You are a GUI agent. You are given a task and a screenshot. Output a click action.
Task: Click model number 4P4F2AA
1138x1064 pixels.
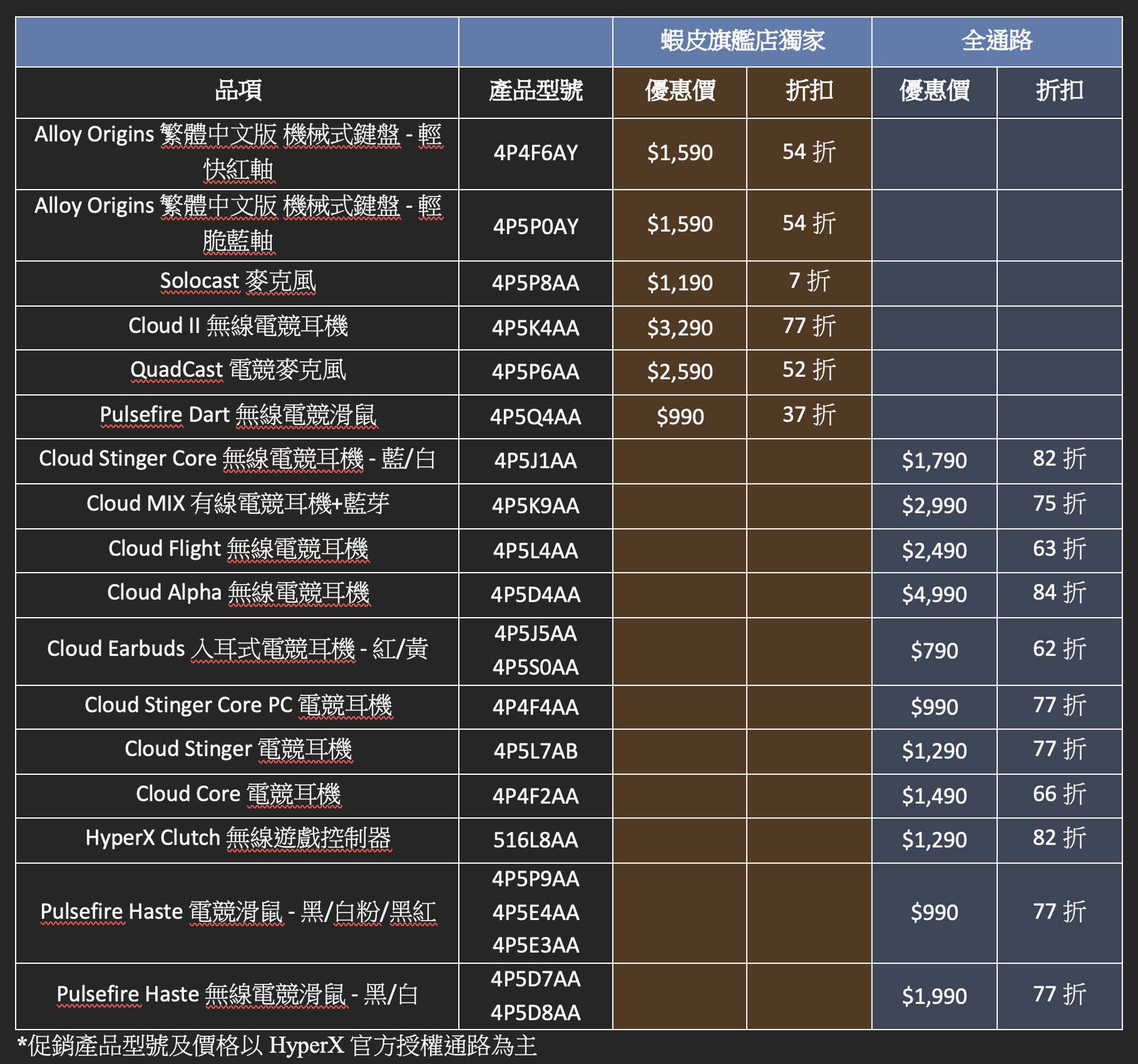point(535,796)
